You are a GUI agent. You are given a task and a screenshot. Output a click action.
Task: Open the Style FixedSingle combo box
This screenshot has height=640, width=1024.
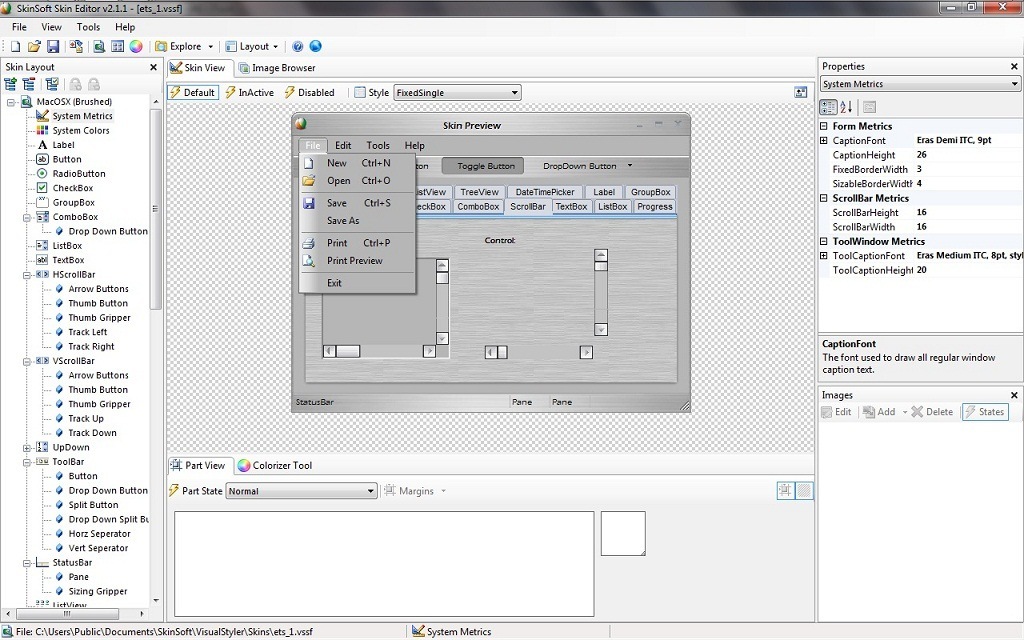[x=457, y=93]
